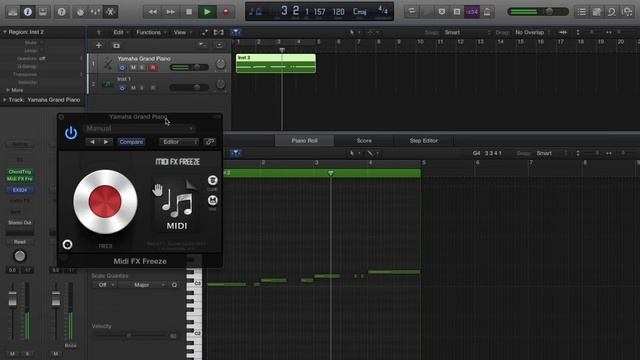
Task: Toggle power on the Yamaha Grand Piano track
Action: [122, 67]
